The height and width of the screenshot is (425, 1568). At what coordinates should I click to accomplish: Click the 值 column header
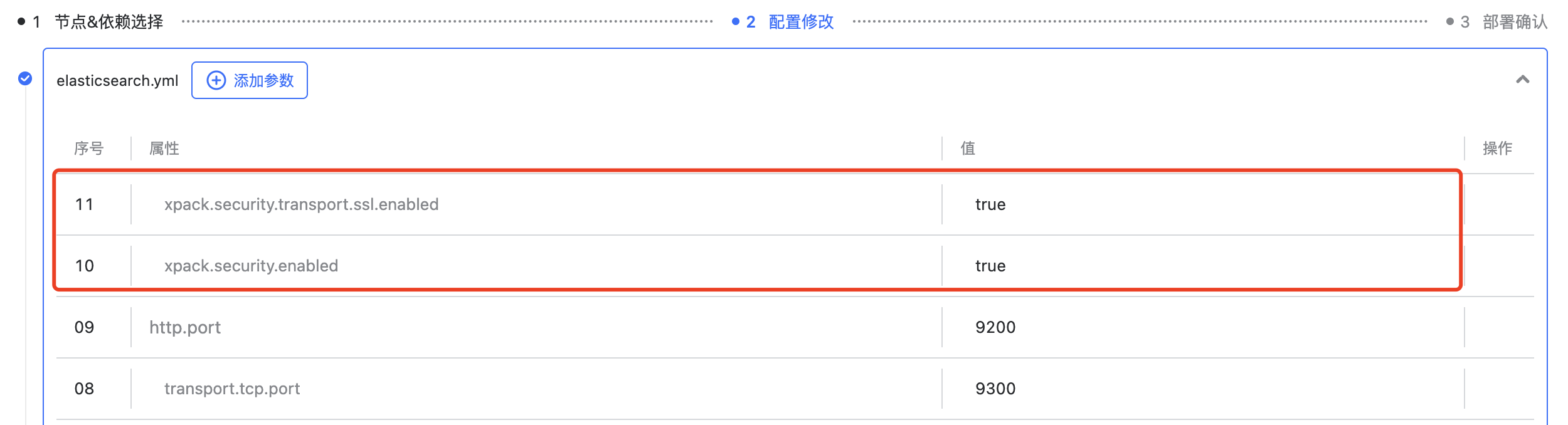point(968,149)
